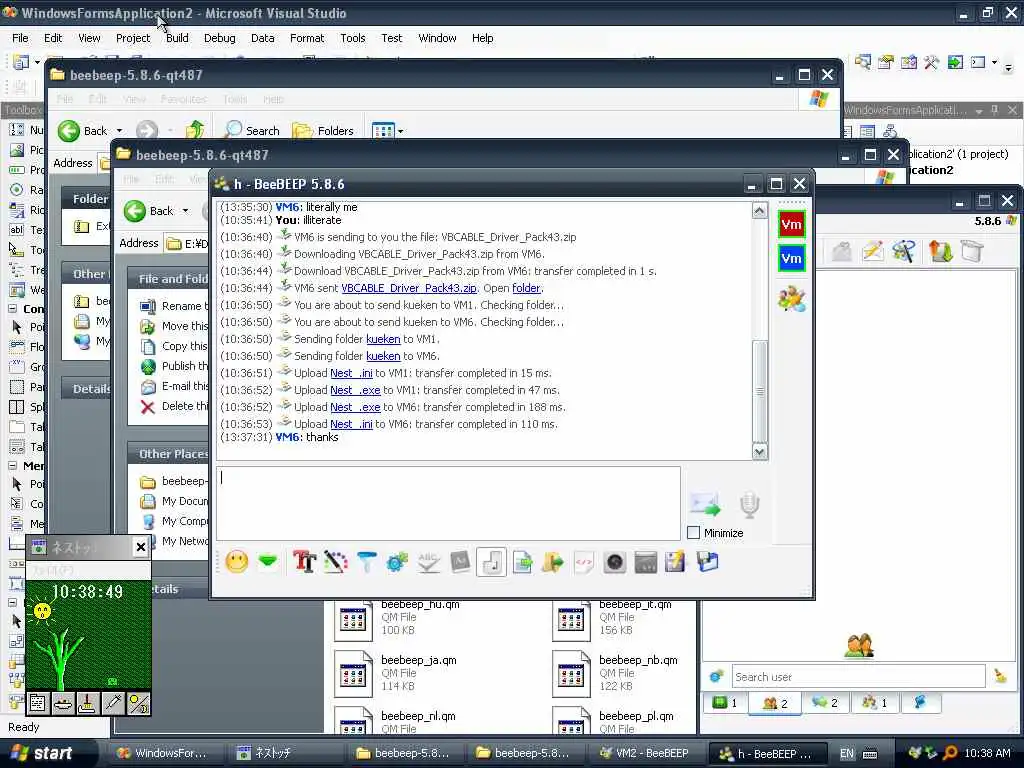The height and width of the screenshot is (768, 1024).
Task: Click the chat history scrollbar thumb
Action: pyautogui.click(x=760, y=391)
